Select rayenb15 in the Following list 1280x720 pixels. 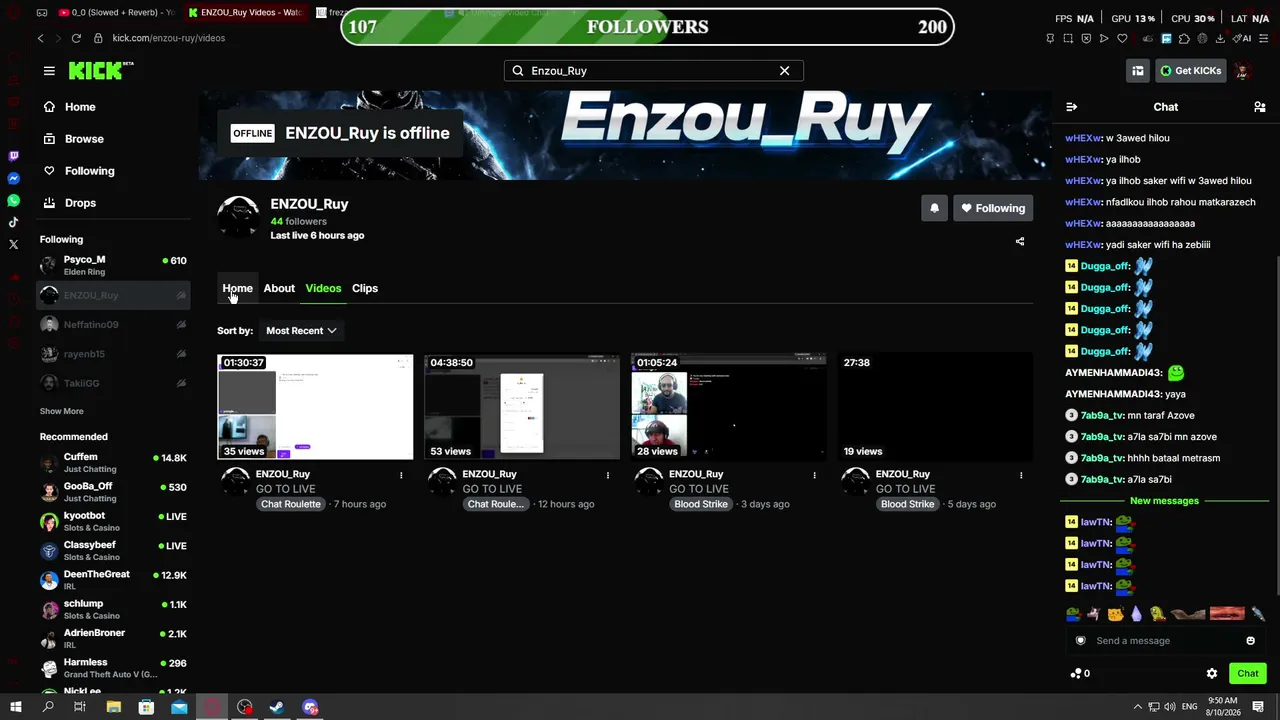point(113,354)
